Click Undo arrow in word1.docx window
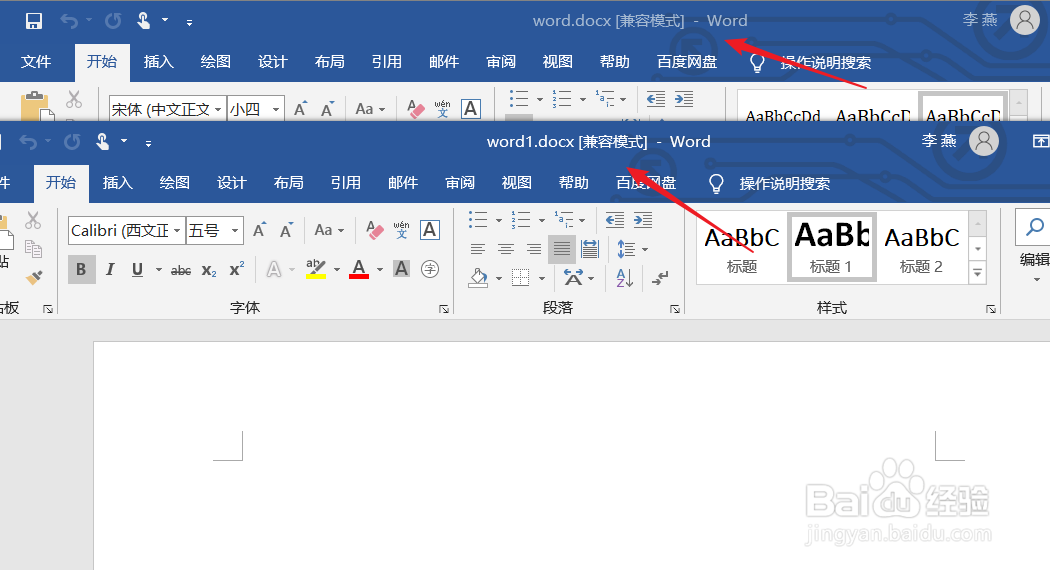This screenshot has height=570, width=1050. 28,142
